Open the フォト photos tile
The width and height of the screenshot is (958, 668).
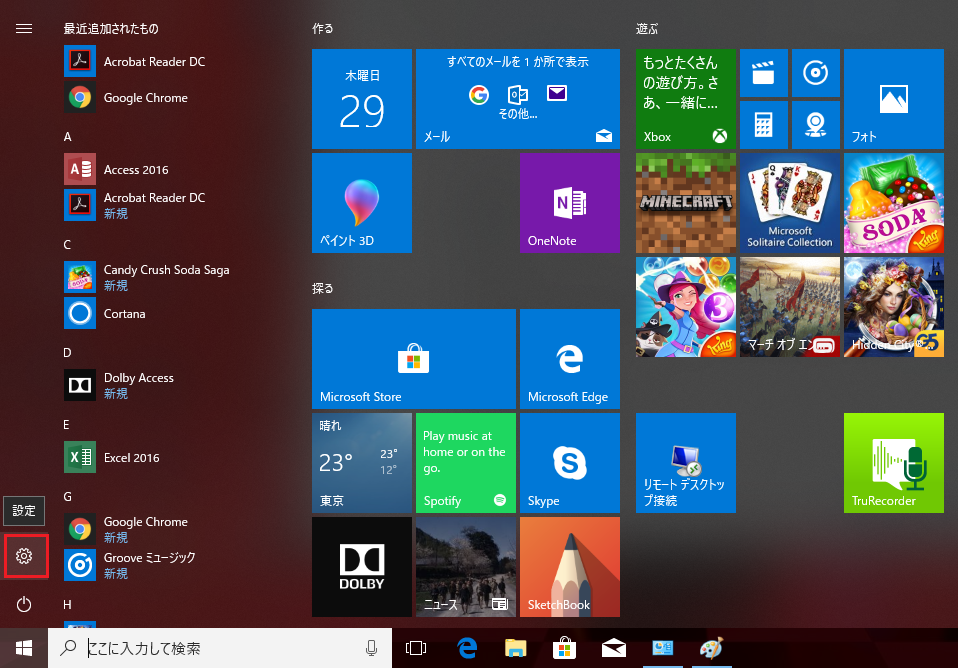[893, 99]
